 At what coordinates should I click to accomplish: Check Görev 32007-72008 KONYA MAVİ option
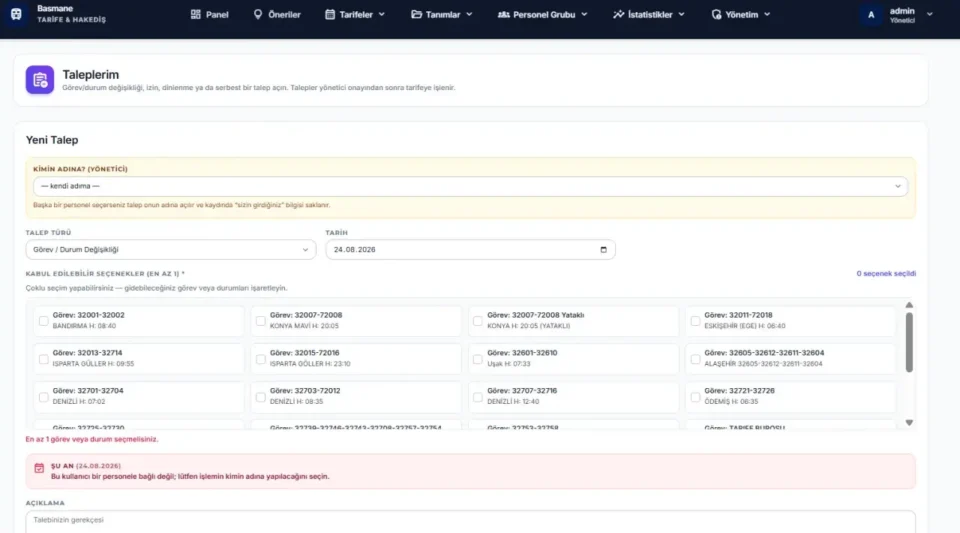[x=261, y=321]
